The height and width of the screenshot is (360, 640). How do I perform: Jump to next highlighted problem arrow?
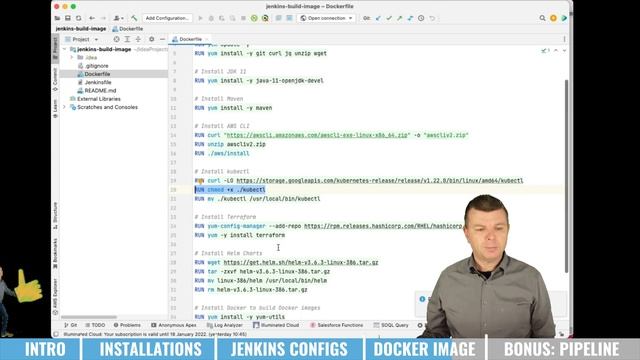(x=564, y=51)
